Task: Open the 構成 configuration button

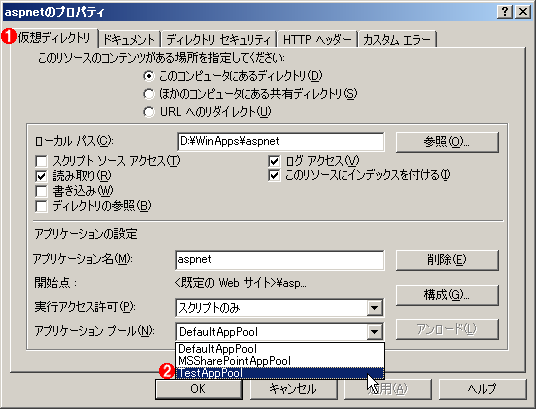Action: (x=447, y=295)
